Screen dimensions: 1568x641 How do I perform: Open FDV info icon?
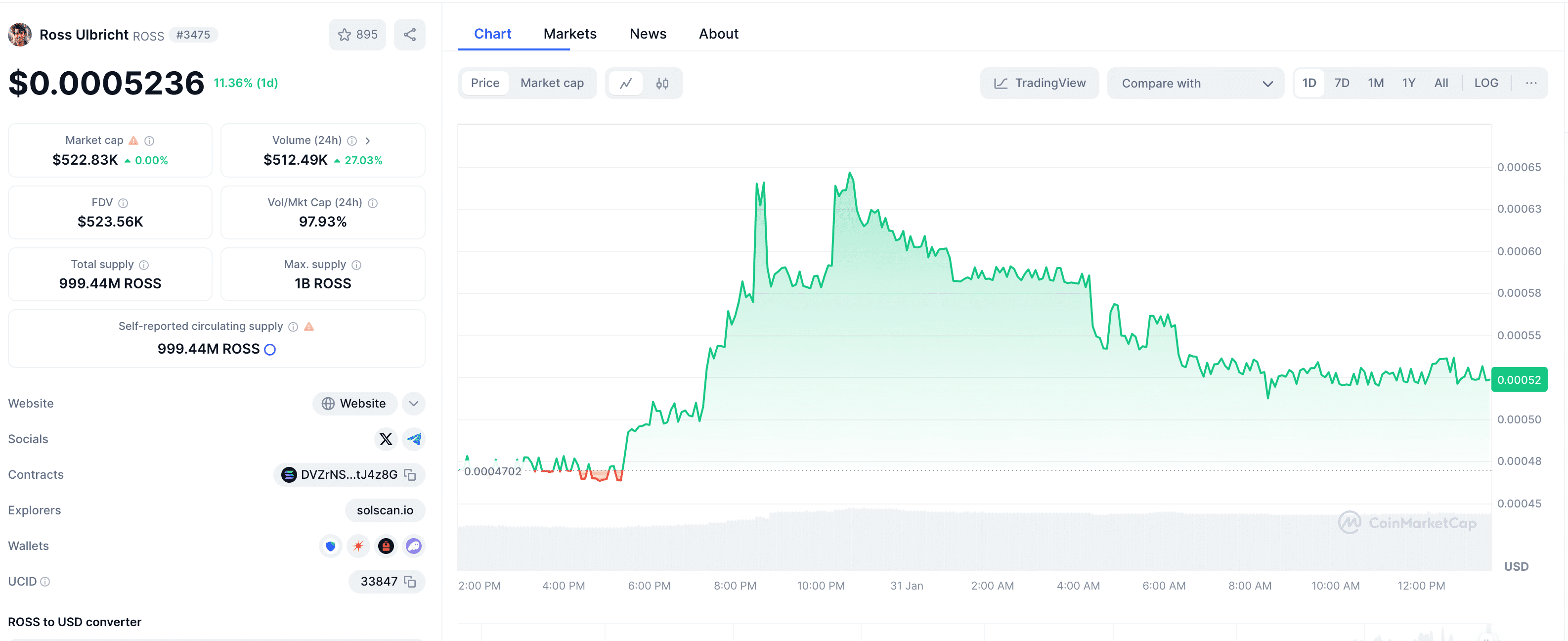click(x=123, y=203)
